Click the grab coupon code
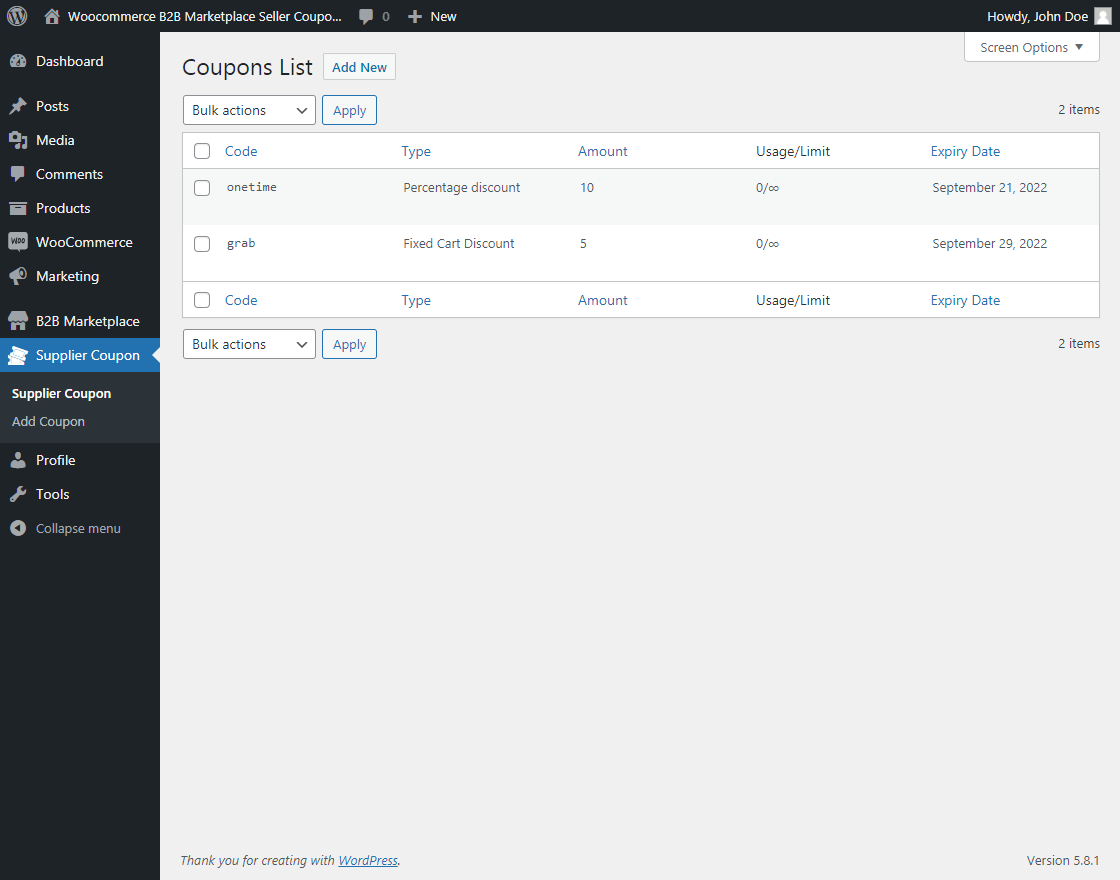The width and height of the screenshot is (1120, 880). coord(241,244)
